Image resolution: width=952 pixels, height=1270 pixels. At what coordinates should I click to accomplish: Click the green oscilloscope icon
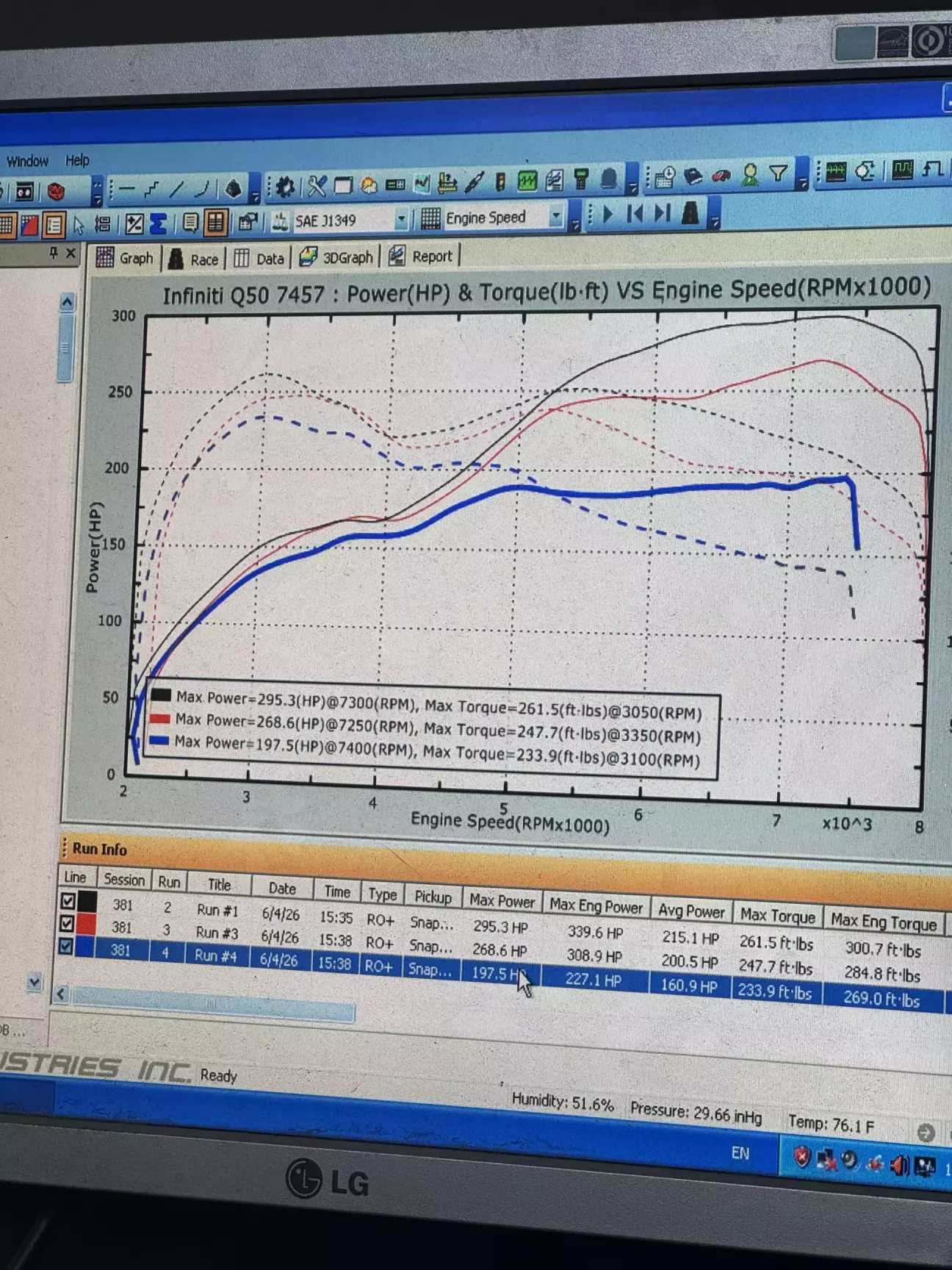tap(527, 181)
